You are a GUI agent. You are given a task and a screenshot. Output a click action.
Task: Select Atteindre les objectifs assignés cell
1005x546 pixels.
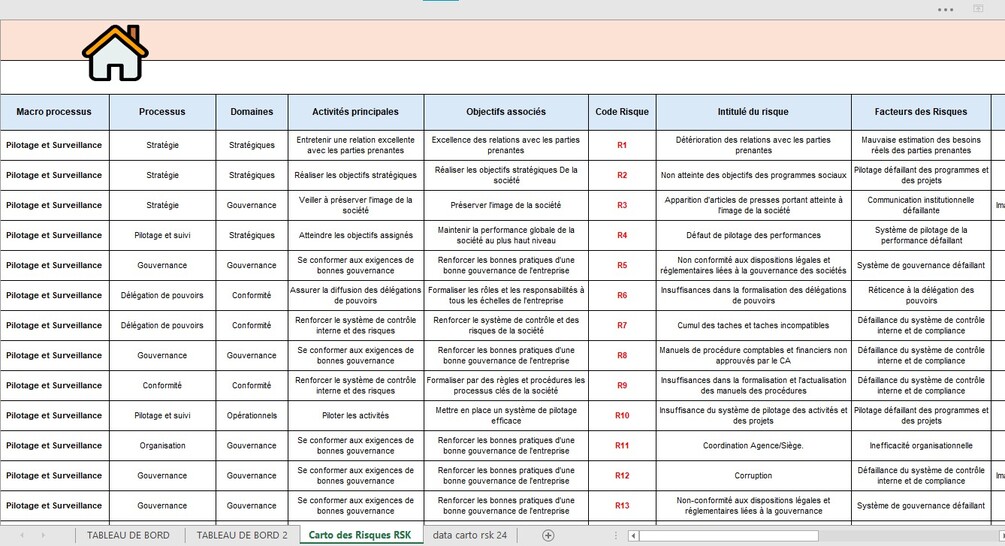click(356, 235)
